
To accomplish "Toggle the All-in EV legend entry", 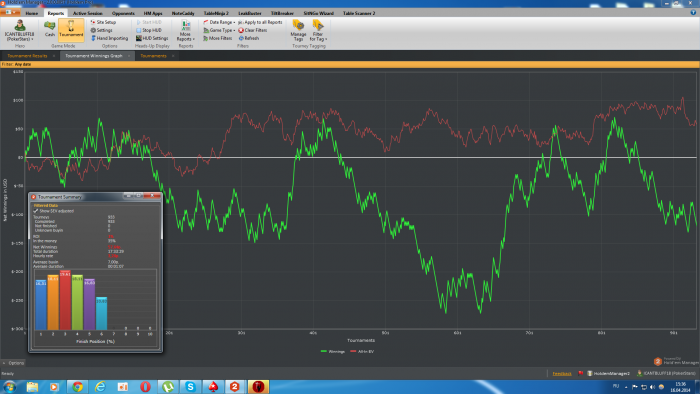I will click(362, 352).
